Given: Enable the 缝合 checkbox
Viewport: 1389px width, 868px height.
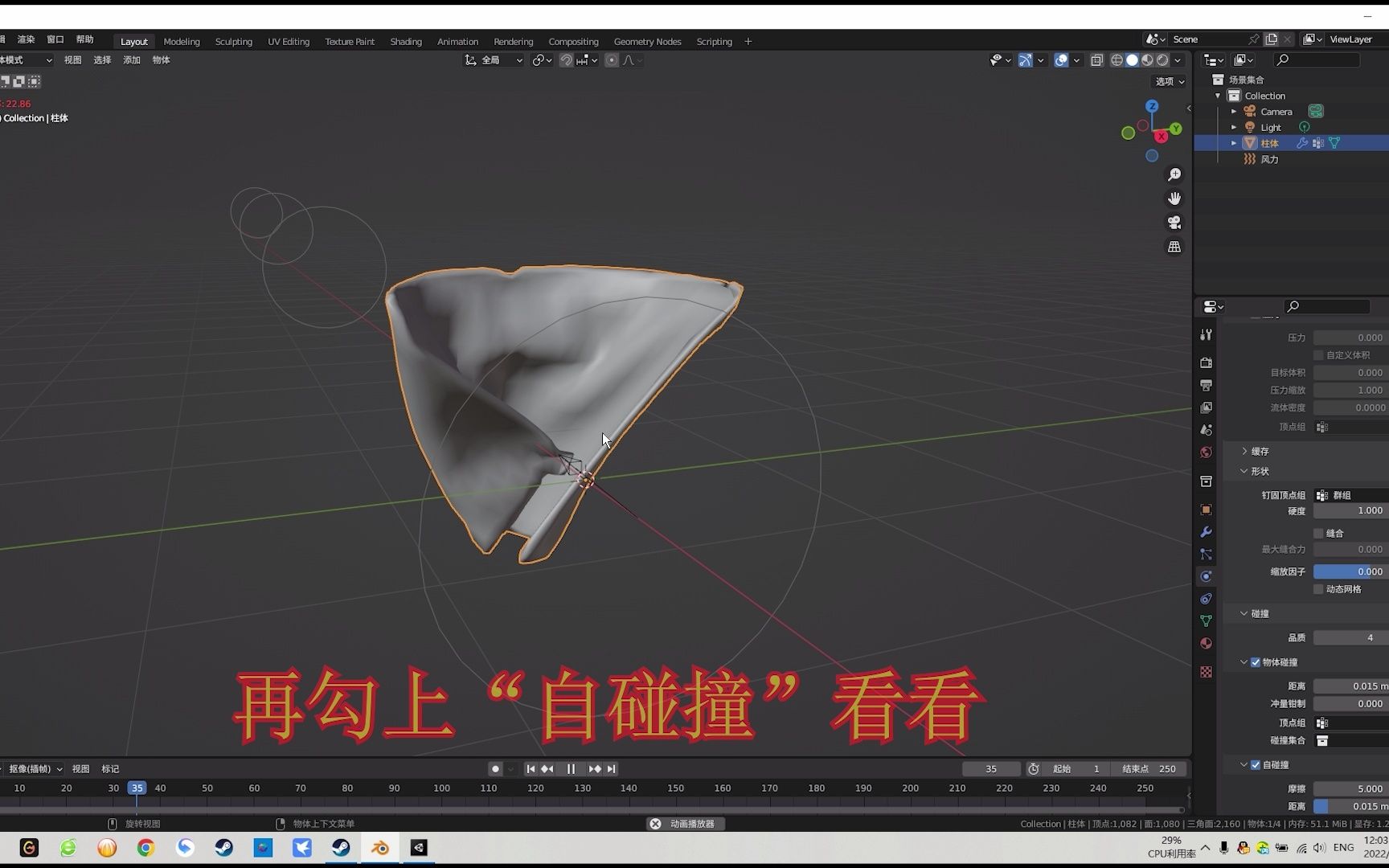Looking at the screenshot, I should (x=1319, y=533).
